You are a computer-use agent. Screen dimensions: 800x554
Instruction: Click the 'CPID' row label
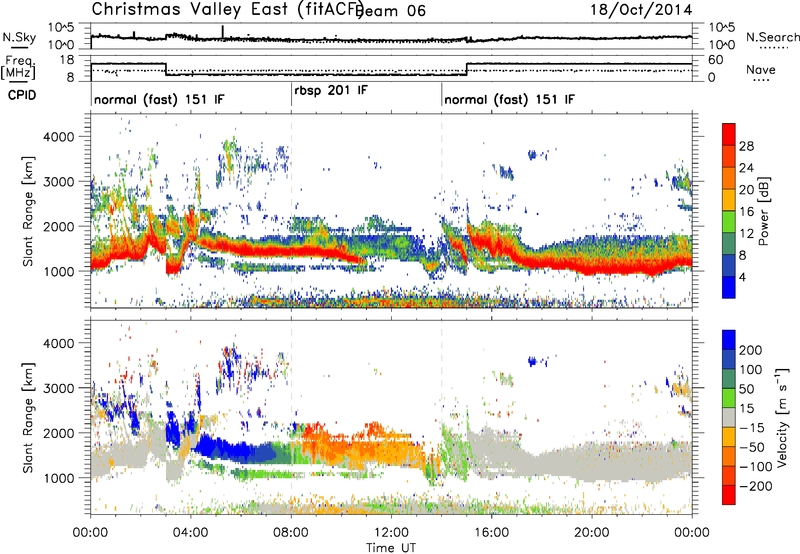[22, 95]
